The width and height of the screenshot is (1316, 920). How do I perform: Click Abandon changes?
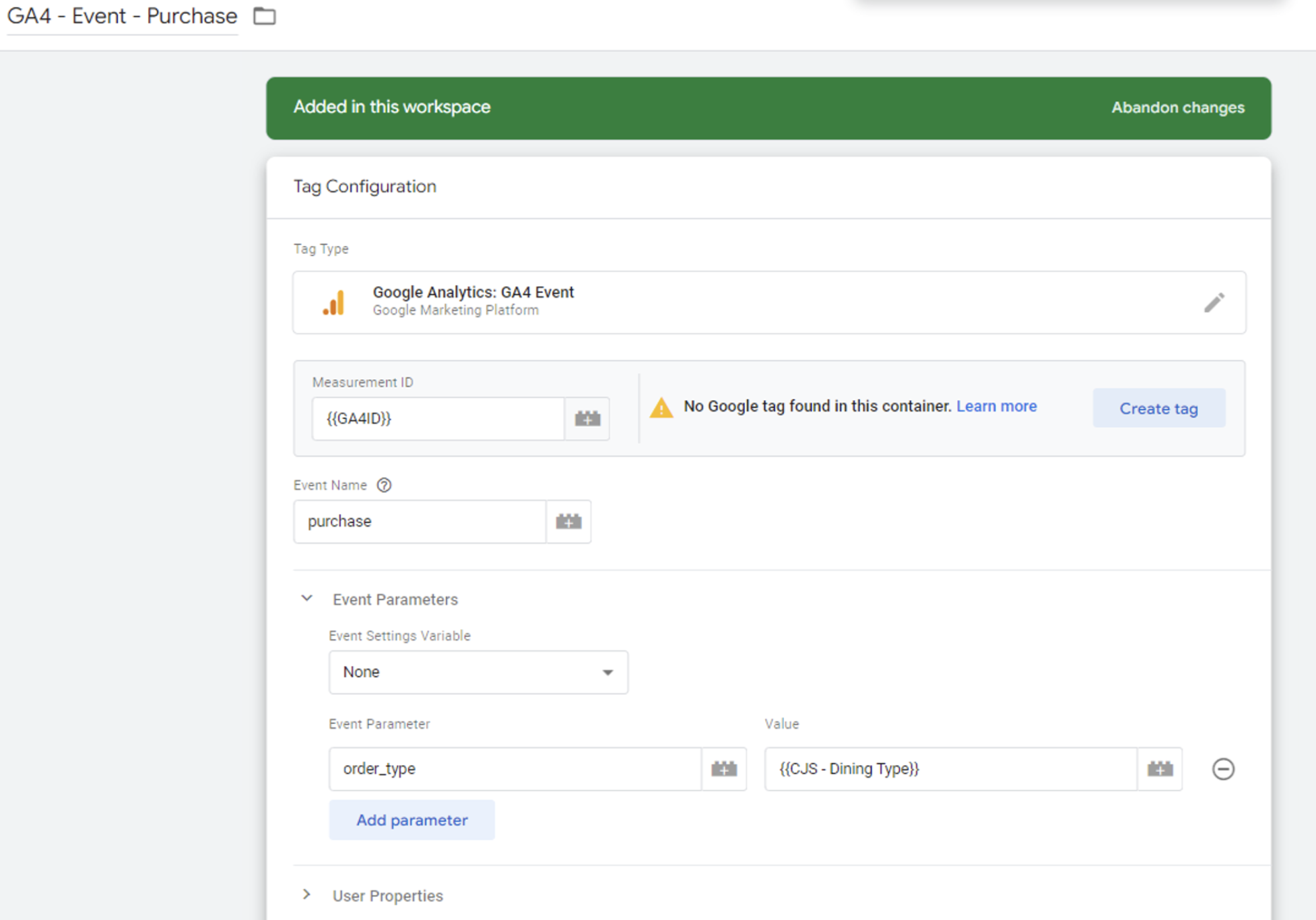pos(1177,108)
